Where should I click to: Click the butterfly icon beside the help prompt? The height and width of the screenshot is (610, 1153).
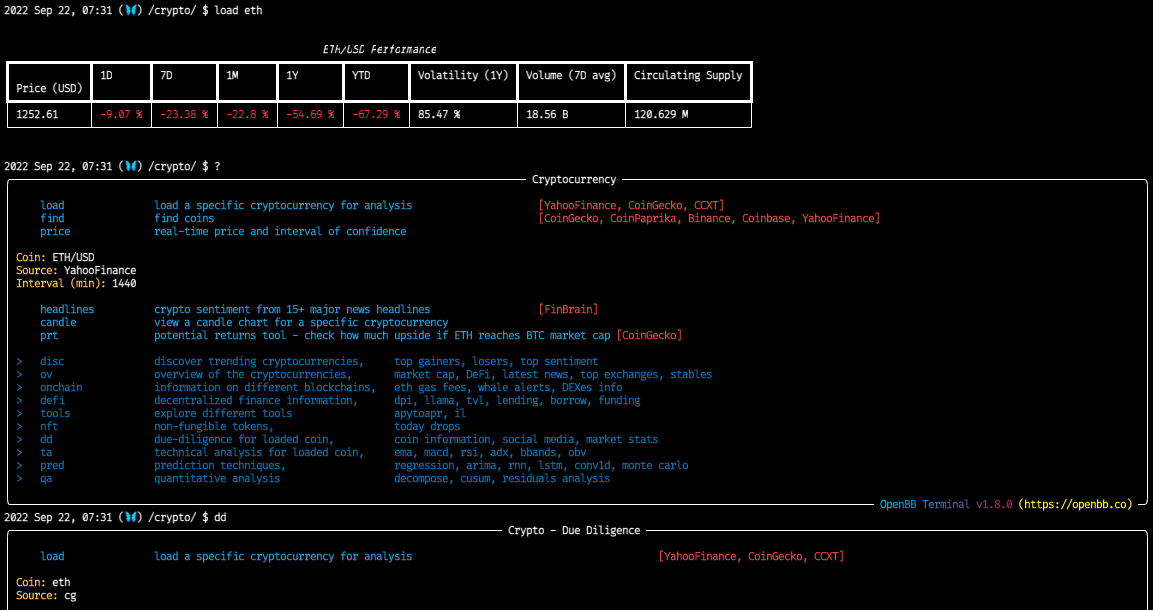pos(131,166)
